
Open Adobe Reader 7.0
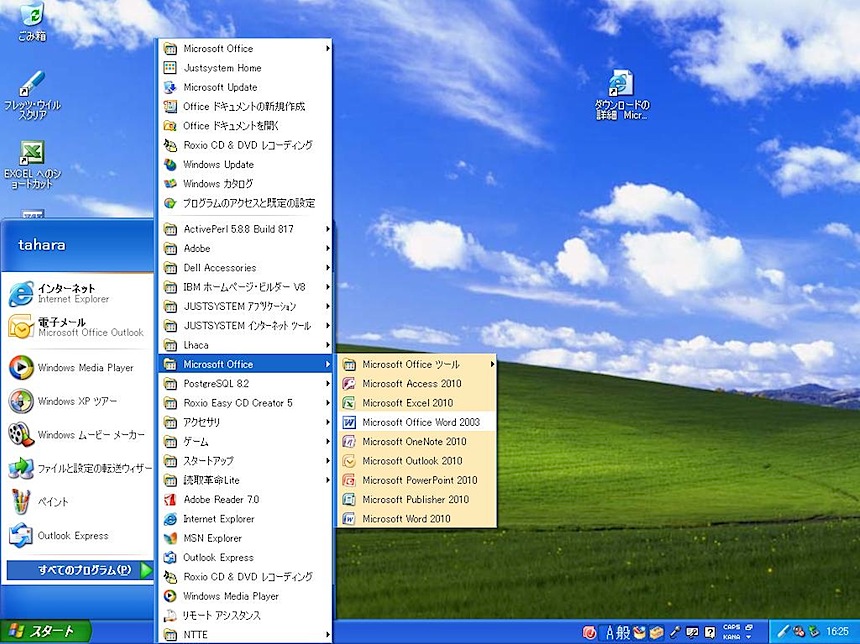click(x=245, y=499)
